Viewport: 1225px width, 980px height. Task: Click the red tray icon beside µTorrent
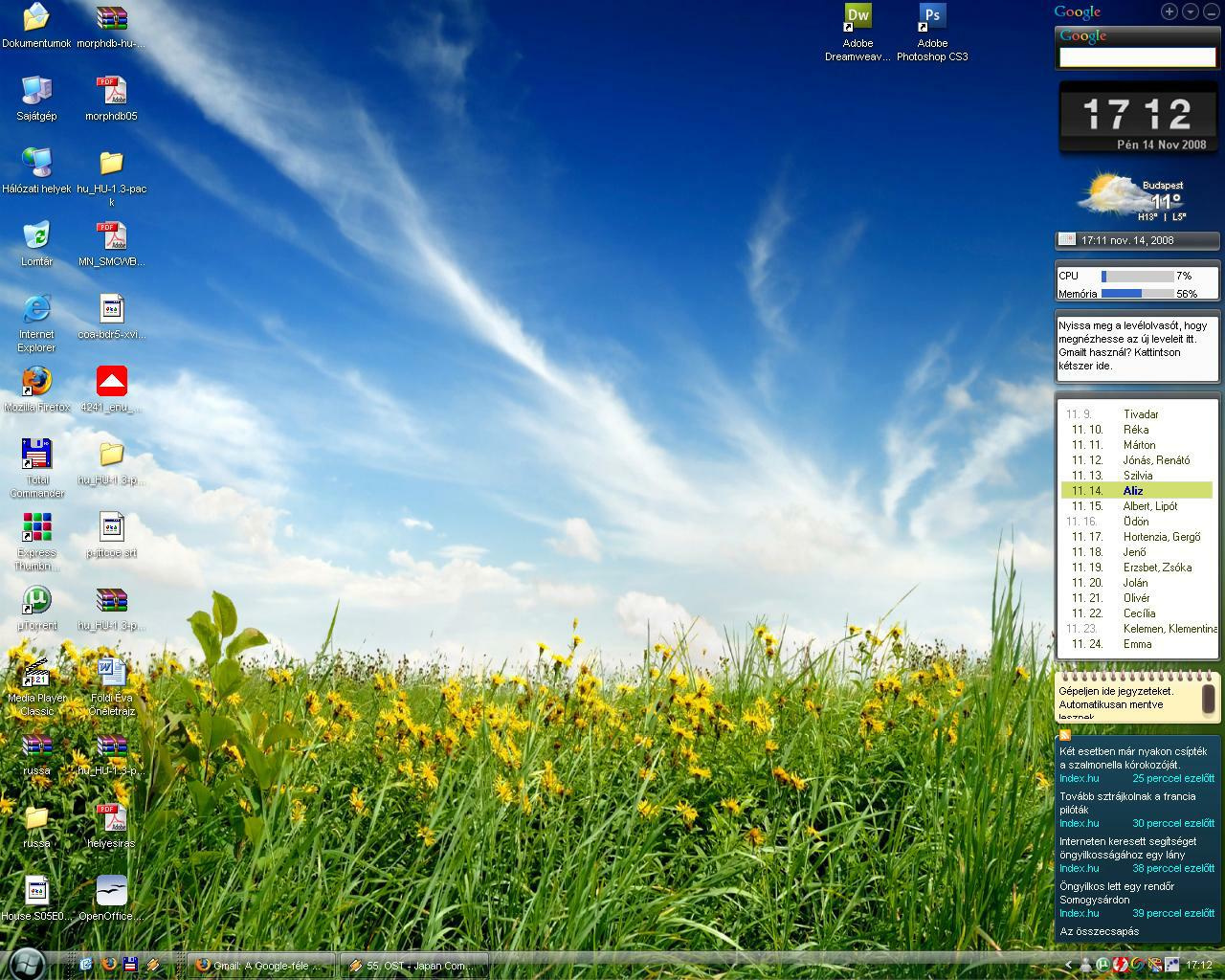(1120, 965)
